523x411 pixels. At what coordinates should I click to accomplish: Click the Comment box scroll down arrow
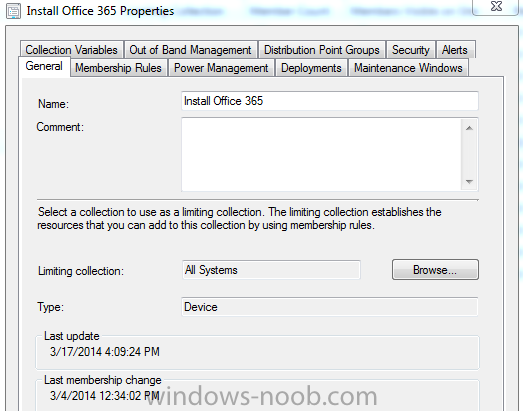point(469,181)
